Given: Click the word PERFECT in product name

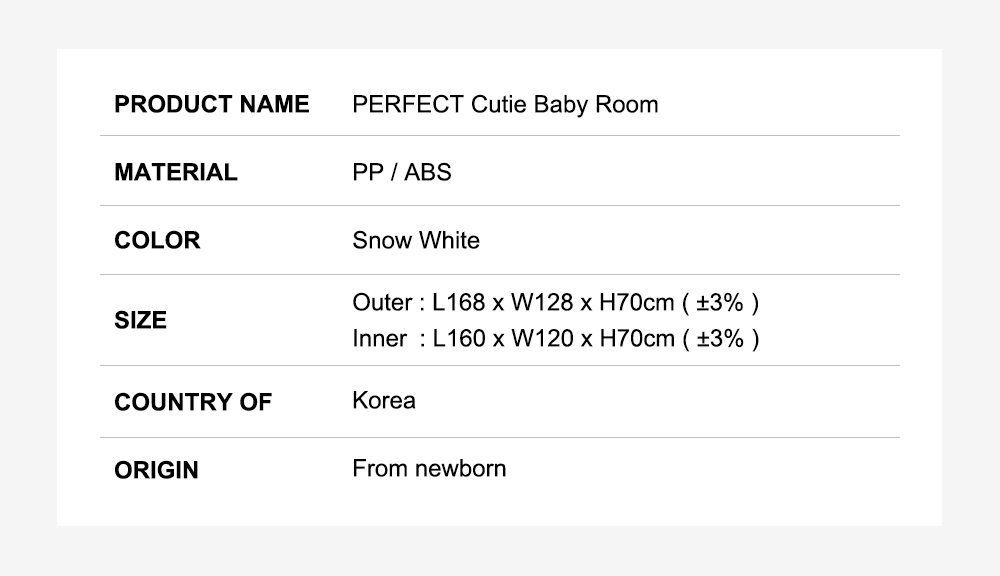Looking at the screenshot, I should tap(407, 105).
